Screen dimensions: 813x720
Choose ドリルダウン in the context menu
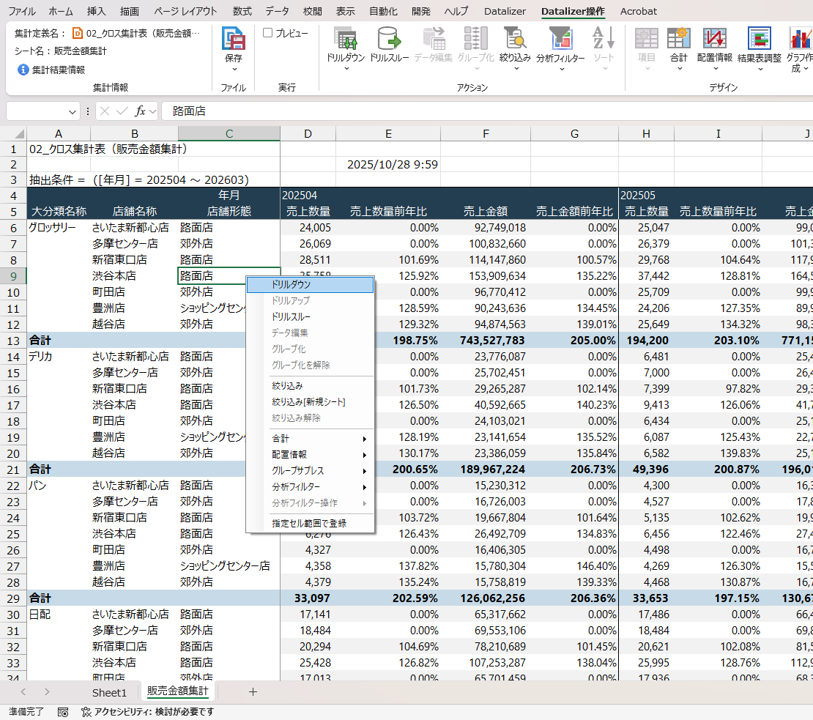310,285
